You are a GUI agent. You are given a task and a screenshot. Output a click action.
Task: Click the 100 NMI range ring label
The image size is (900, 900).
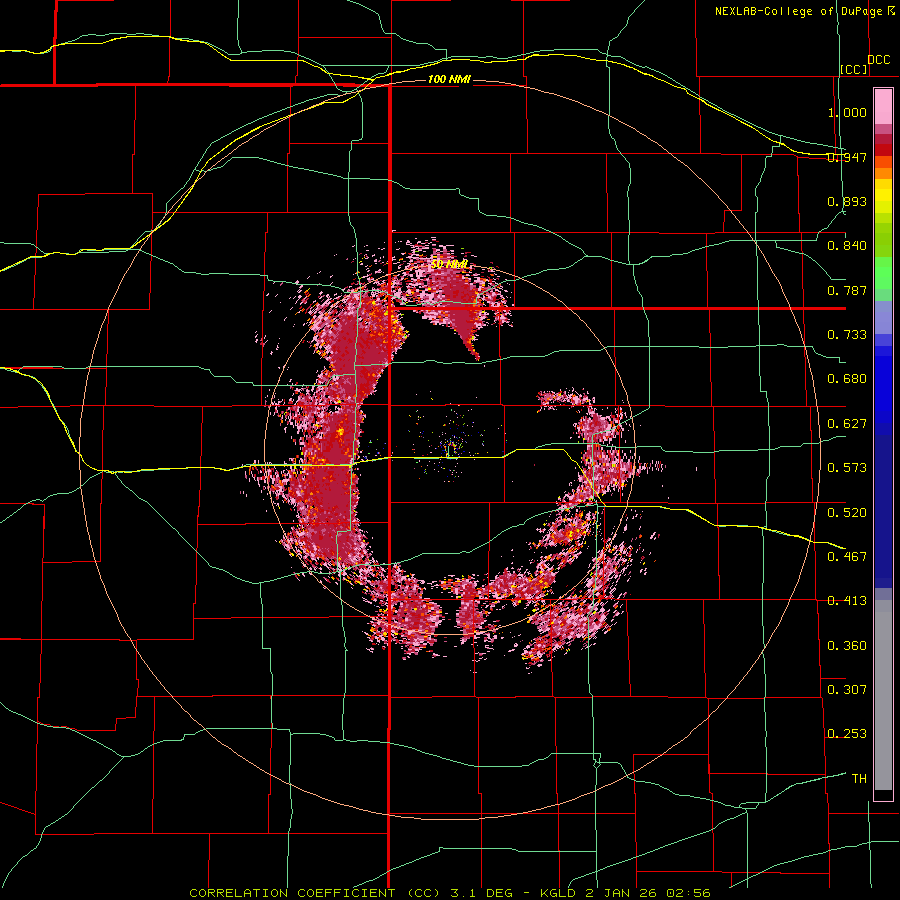(449, 79)
